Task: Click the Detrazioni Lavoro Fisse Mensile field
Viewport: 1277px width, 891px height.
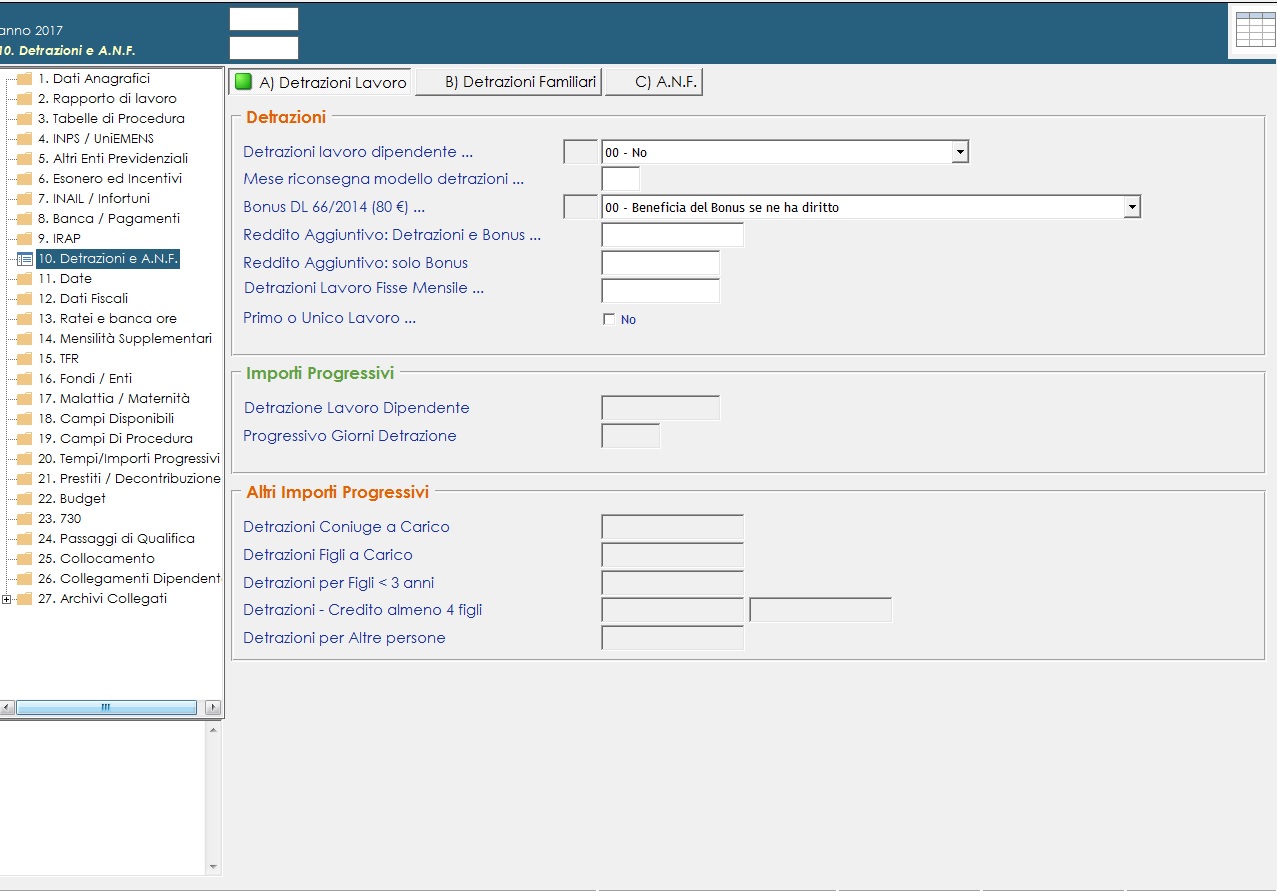Action: [x=660, y=290]
